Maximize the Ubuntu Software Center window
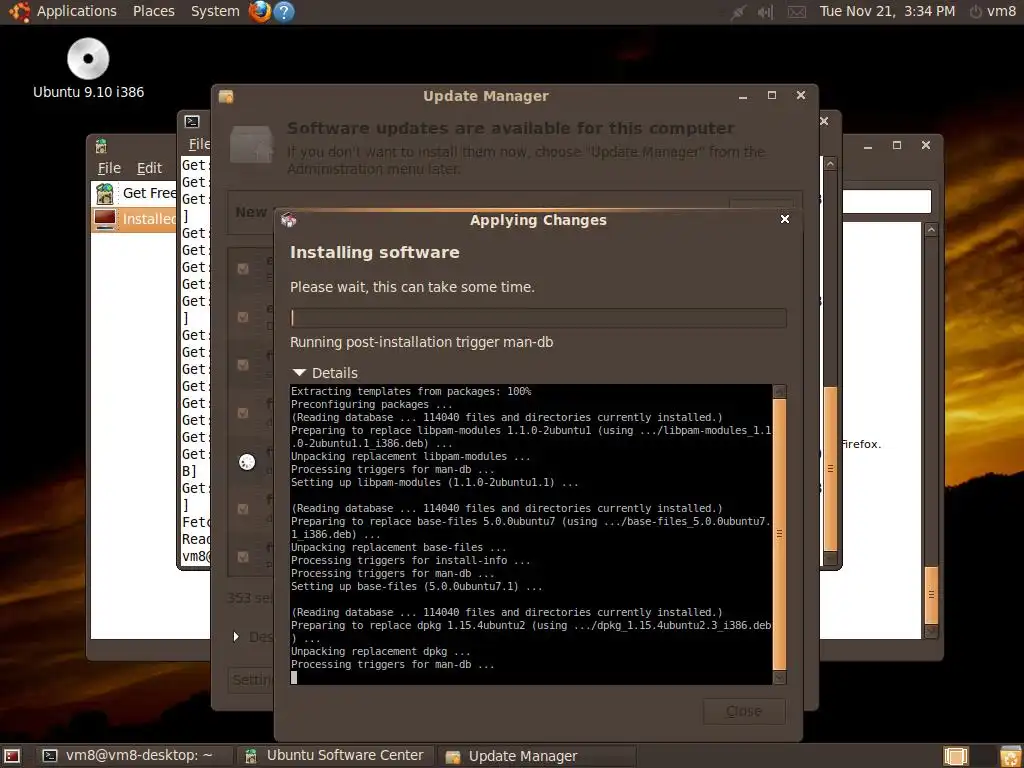 [897, 145]
